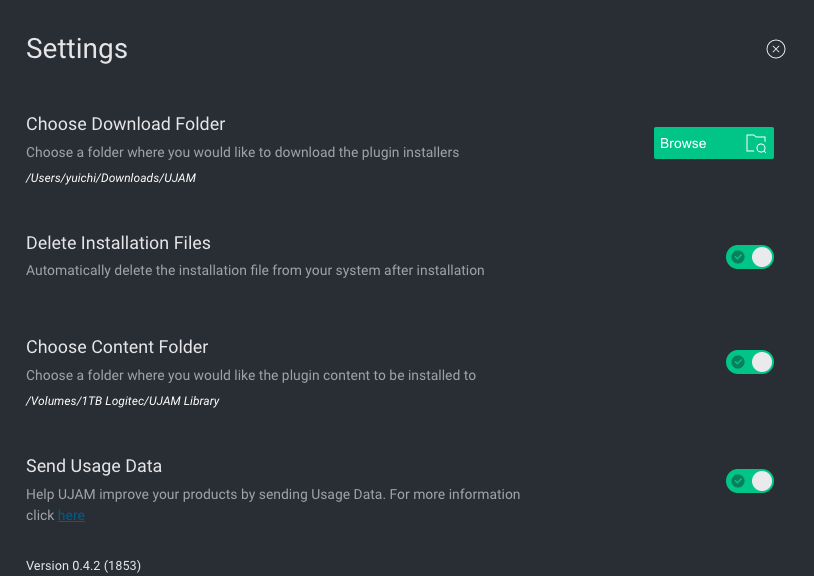Disable the Send Usage Data switch
This screenshot has width=814, height=576.
click(x=750, y=481)
